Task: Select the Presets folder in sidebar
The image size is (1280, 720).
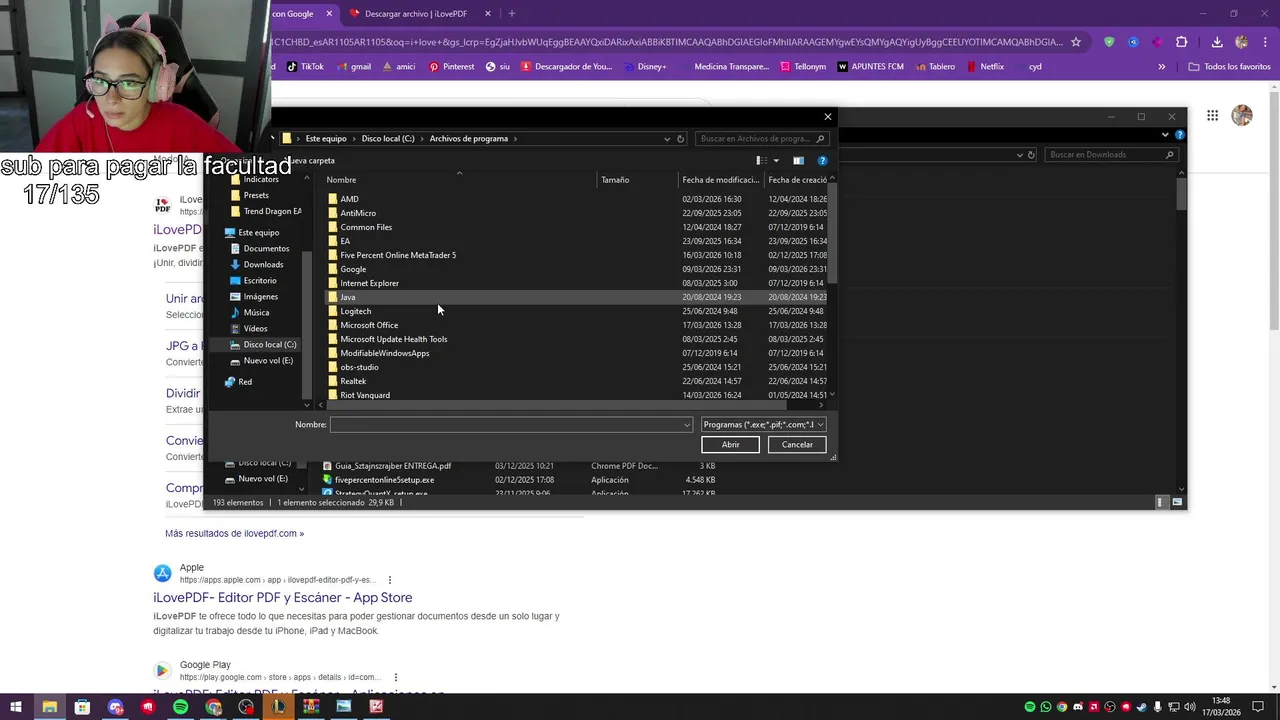Action: (x=255, y=196)
